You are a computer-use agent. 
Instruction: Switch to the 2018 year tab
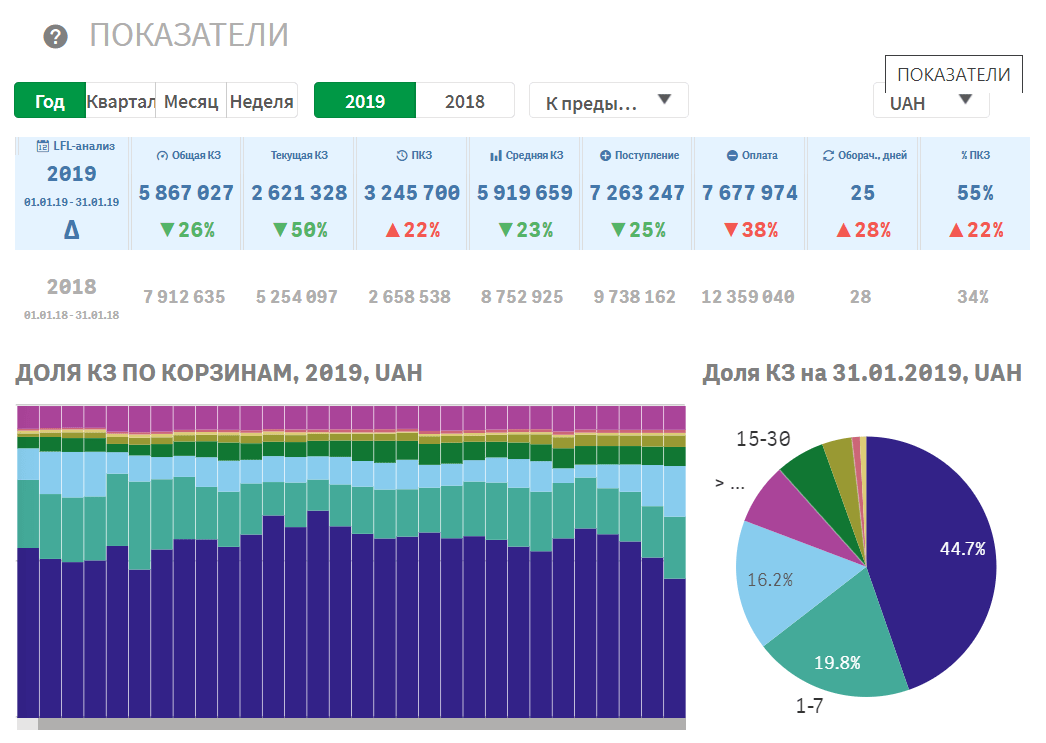(x=464, y=101)
